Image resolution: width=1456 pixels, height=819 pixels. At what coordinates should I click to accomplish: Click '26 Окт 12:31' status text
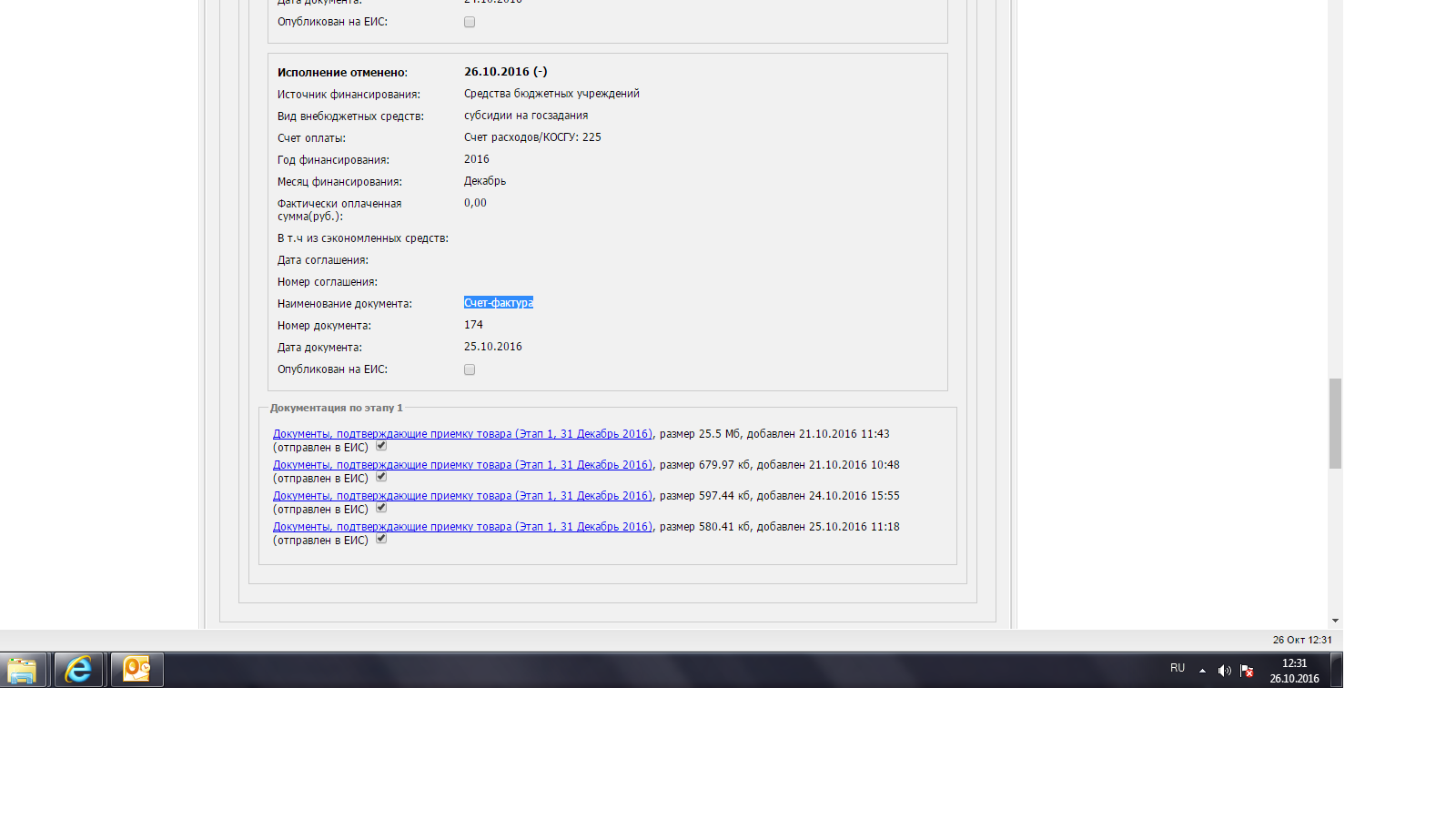[x=1302, y=640]
